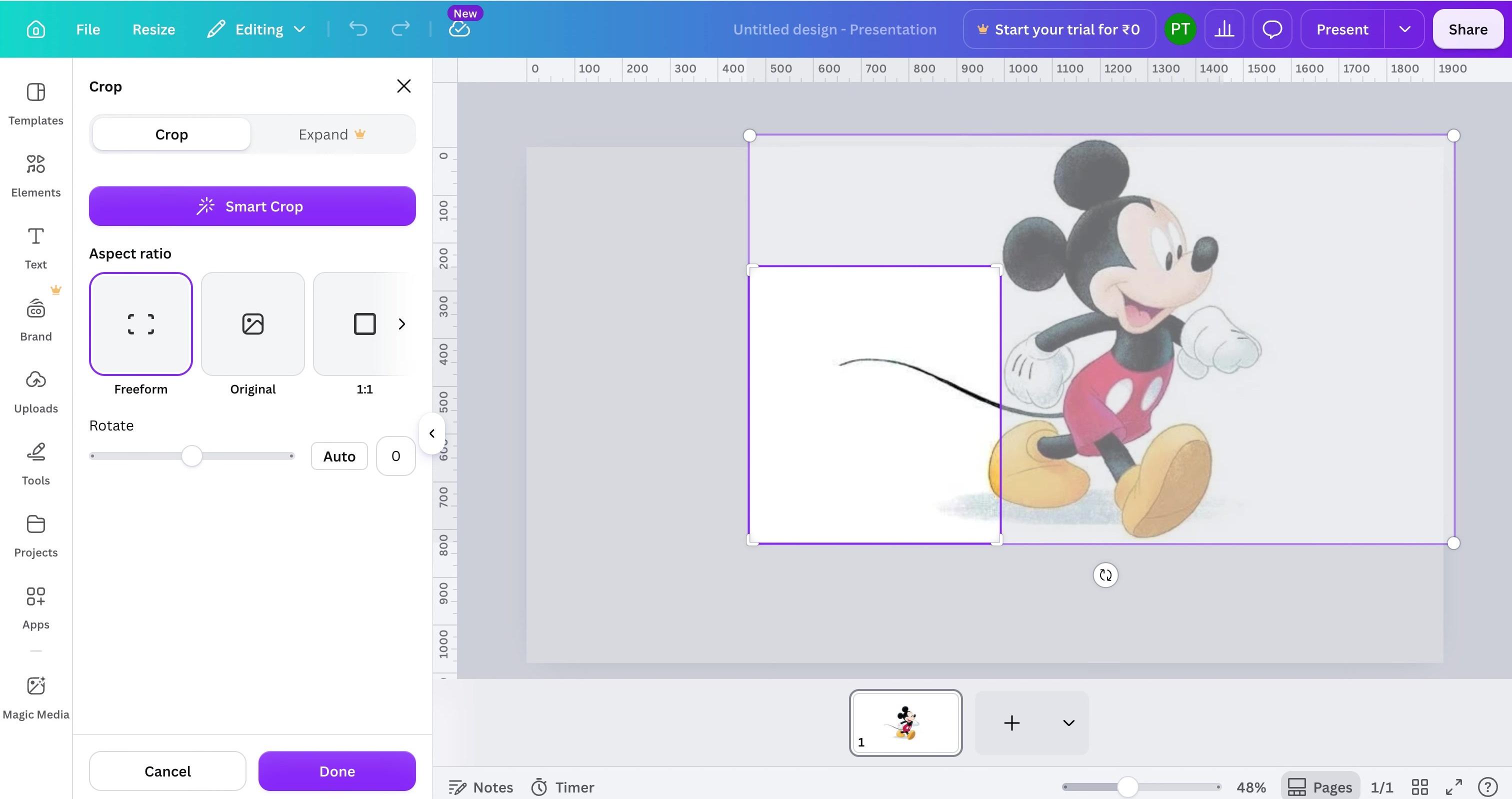Screen dimensions: 1512x799
Task: Select the 1:1 aspect ratio
Action: [x=364, y=323]
